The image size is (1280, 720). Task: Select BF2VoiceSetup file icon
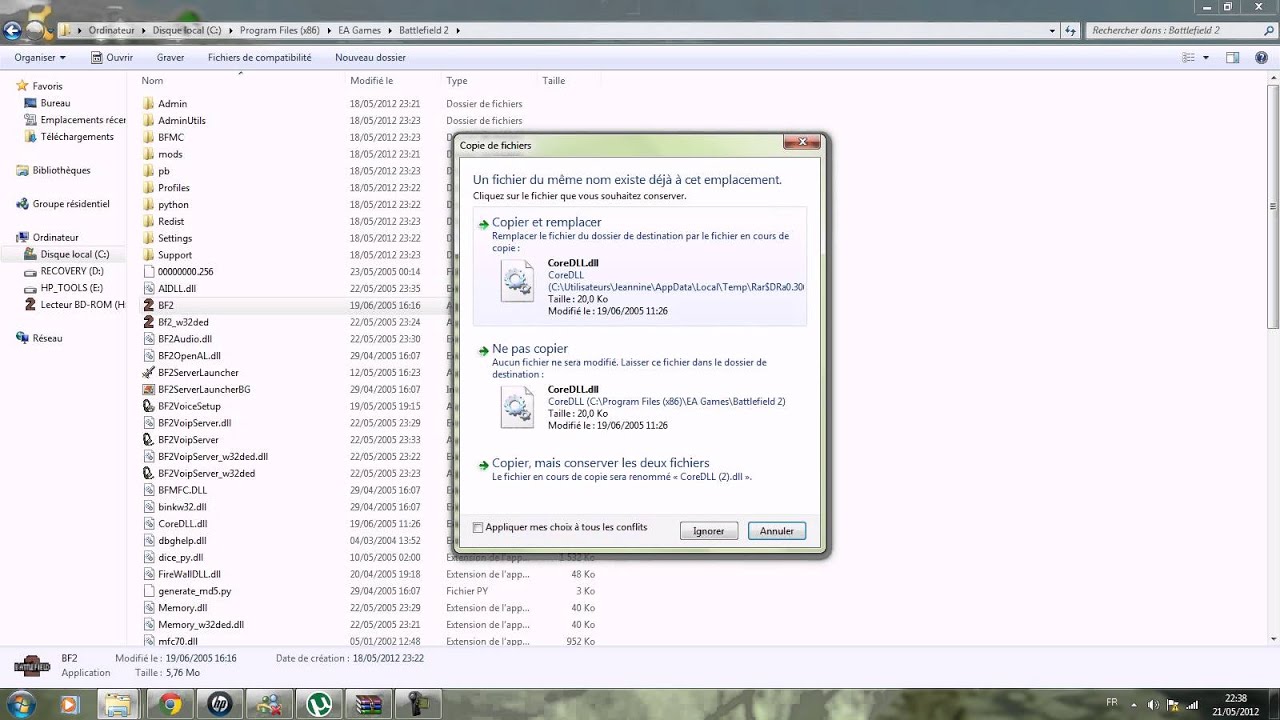tap(149, 406)
